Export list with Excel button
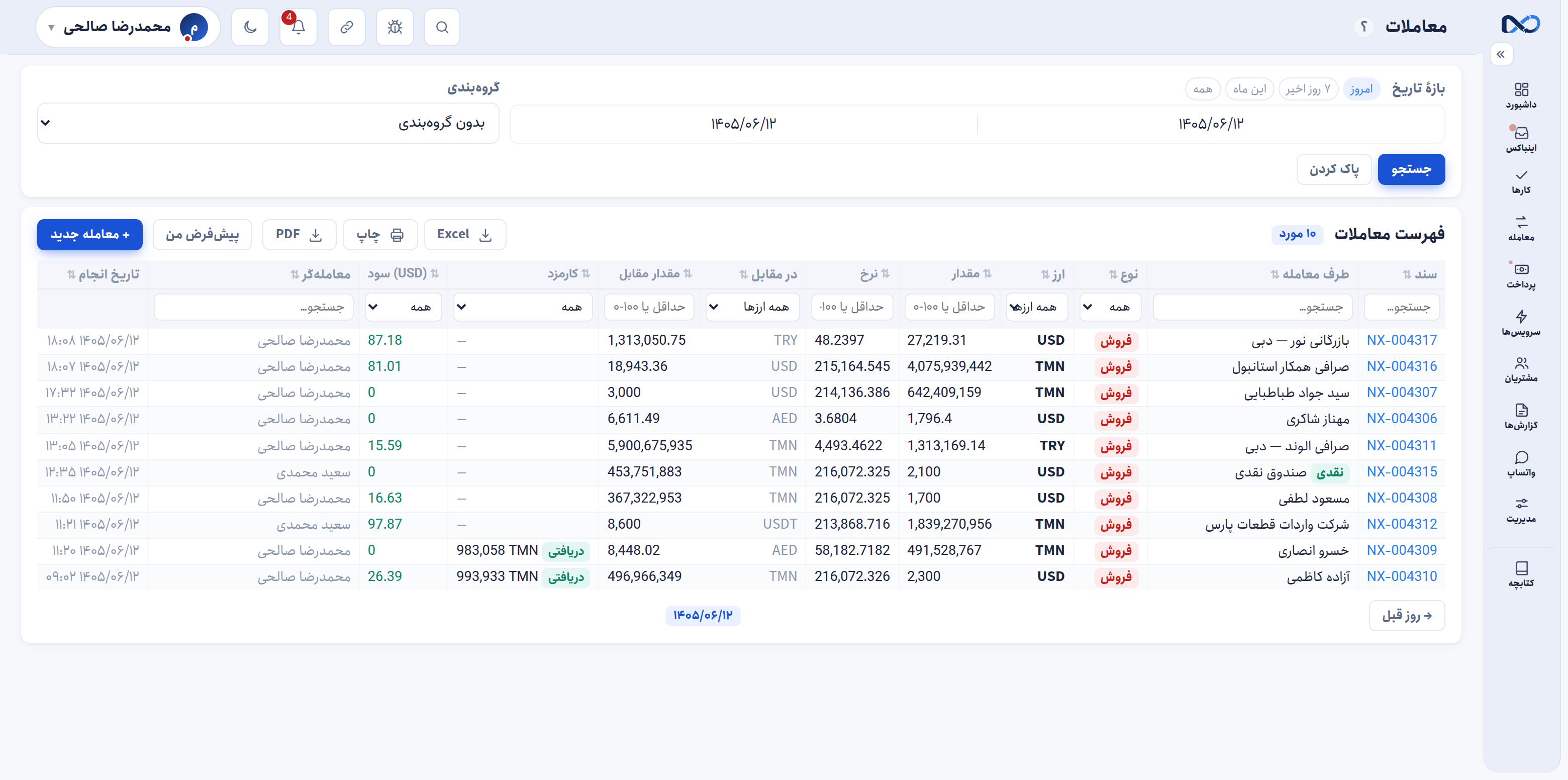Screen dimensions: 1568x780 pyautogui.click(x=464, y=234)
